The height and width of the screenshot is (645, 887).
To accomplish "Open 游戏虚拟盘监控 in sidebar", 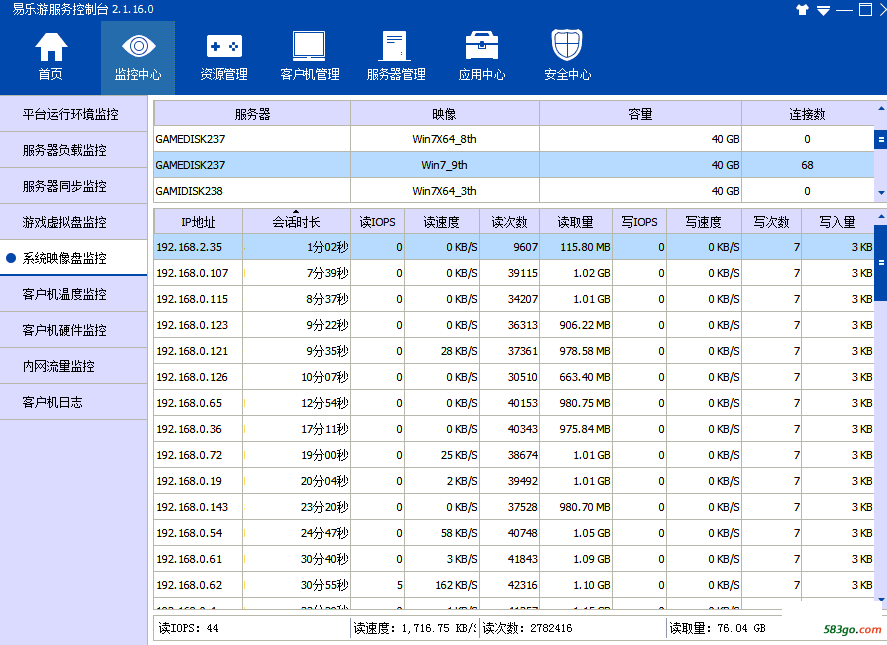I will (x=74, y=222).
